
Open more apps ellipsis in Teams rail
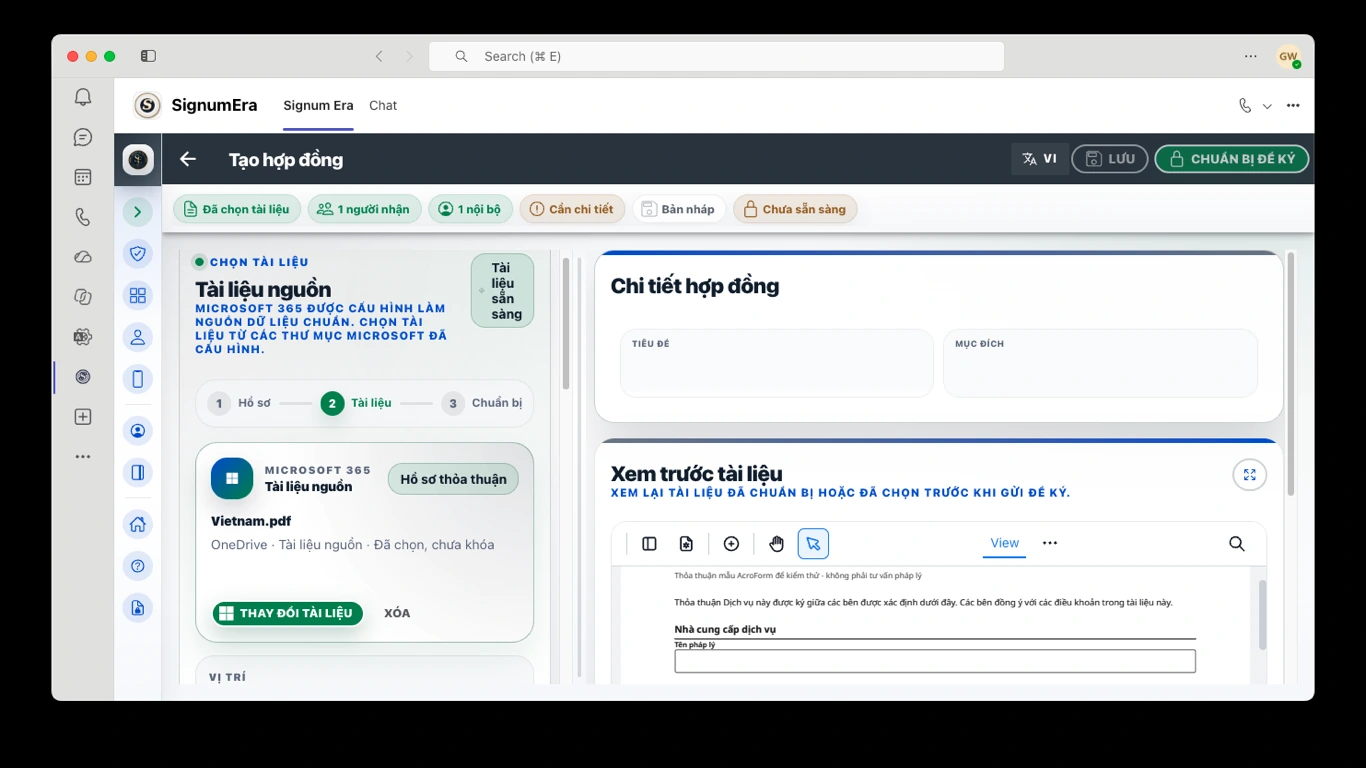pyautogui.click(x=83, y=457)
